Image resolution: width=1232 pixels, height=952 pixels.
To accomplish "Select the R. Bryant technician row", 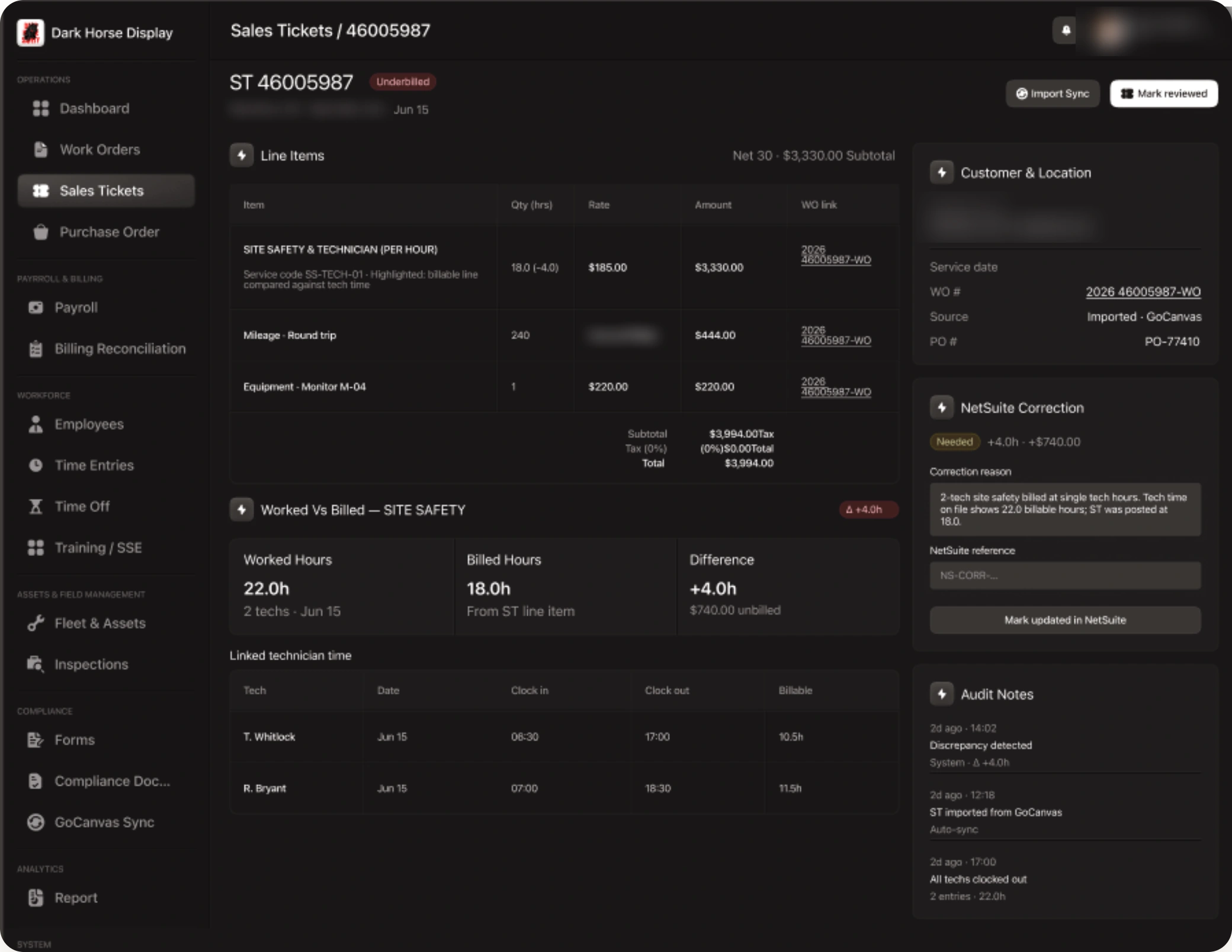I will pyautogui.click(x=564, y=789).
